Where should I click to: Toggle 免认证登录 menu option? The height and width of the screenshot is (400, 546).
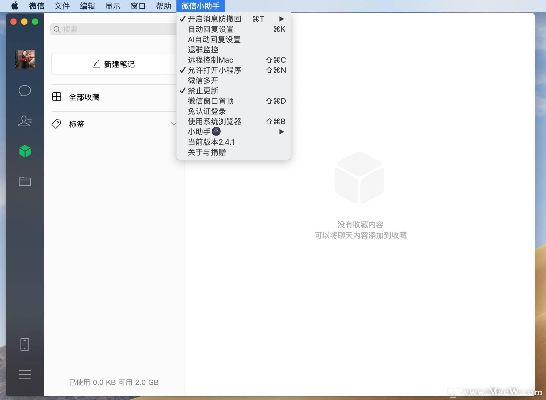[x=233, y=111]
